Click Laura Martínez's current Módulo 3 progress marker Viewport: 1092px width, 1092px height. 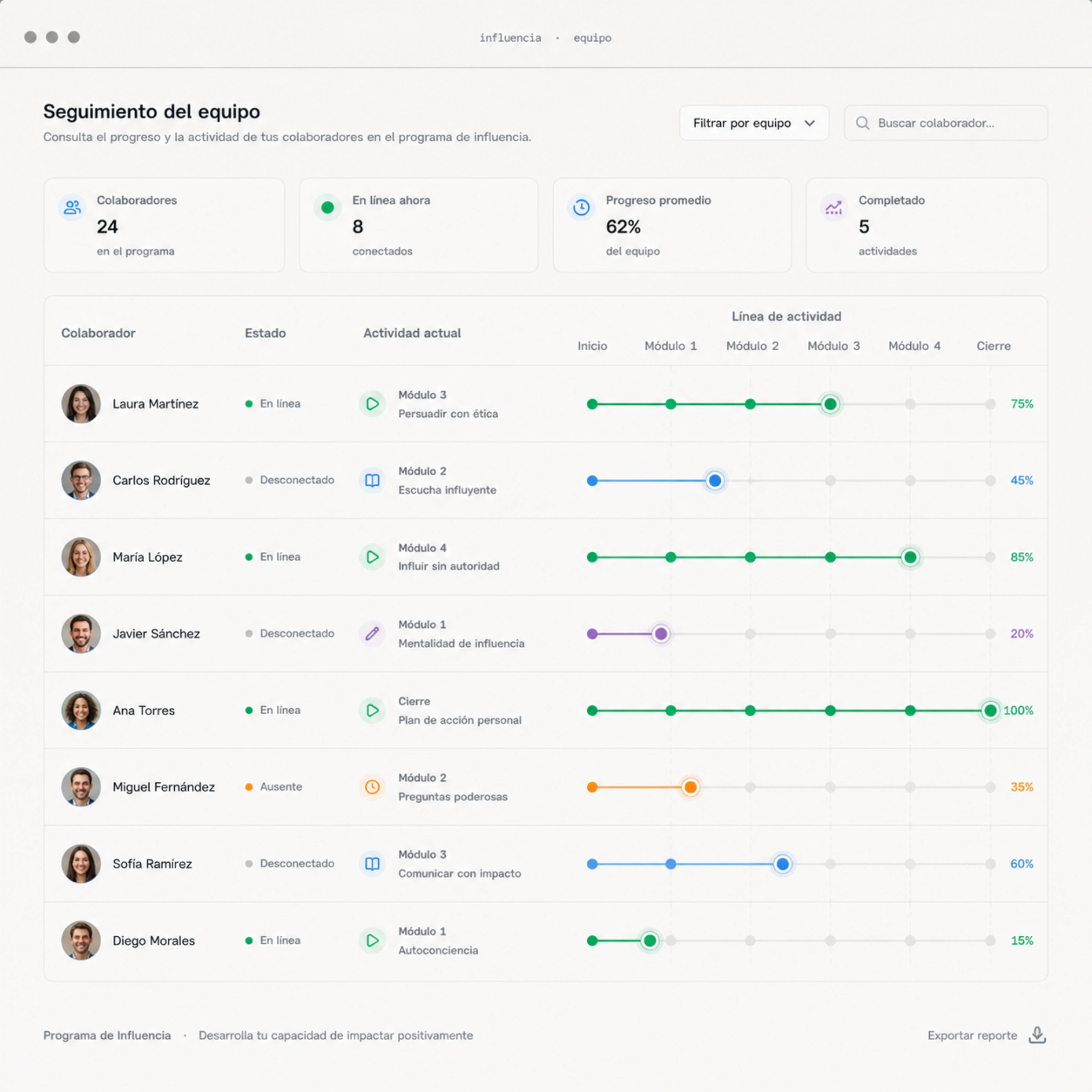point(830,404)
